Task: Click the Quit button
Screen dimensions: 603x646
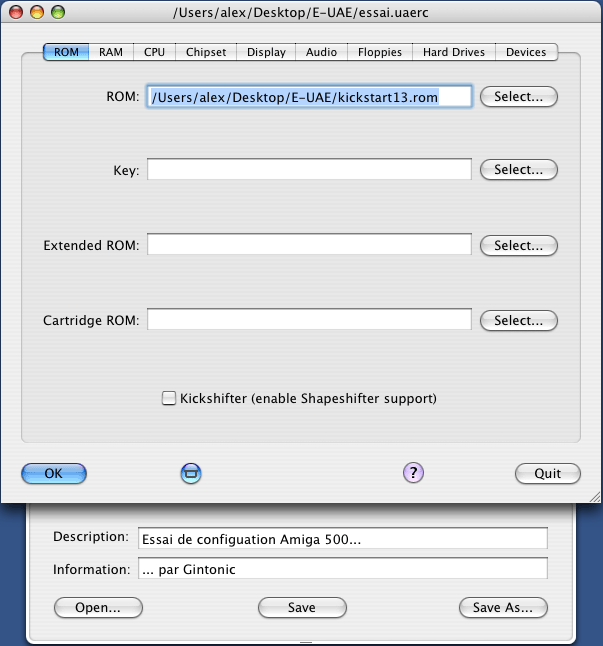Action: 547,473
